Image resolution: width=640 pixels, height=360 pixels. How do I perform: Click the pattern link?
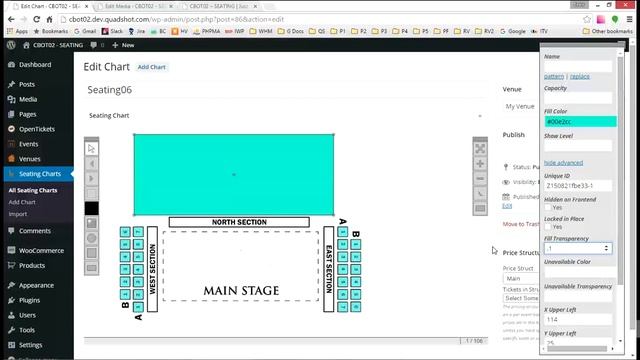tap(554, 76)
